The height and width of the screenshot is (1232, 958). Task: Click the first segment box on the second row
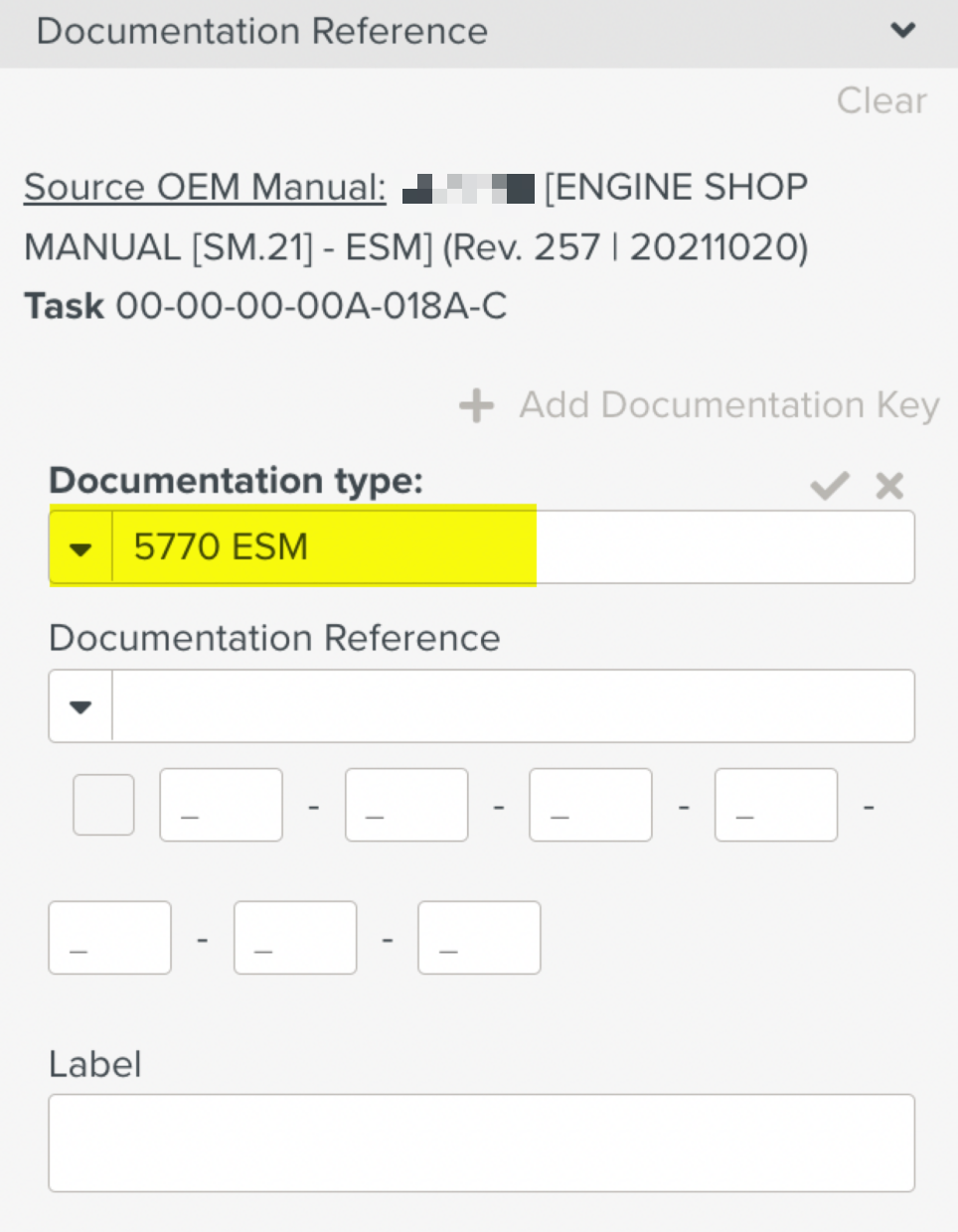pyautogui.click(x=109, y=937)
